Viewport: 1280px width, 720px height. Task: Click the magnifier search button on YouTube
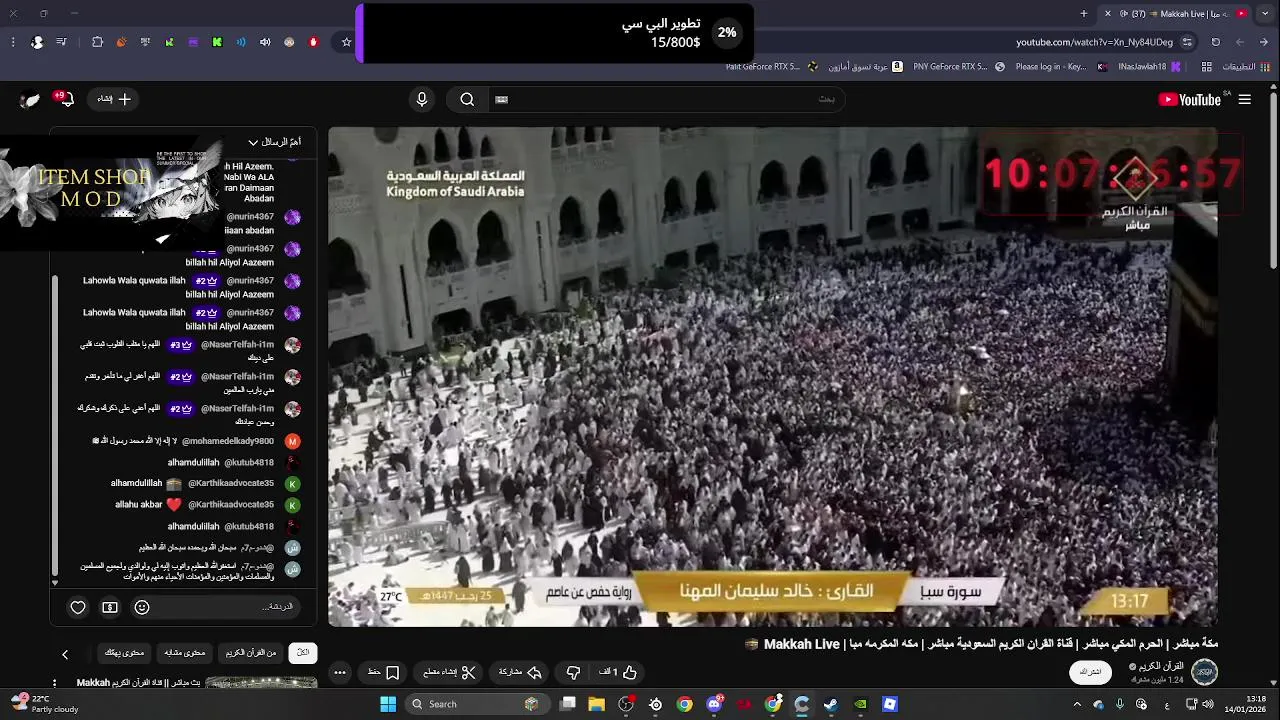point(467,99)
